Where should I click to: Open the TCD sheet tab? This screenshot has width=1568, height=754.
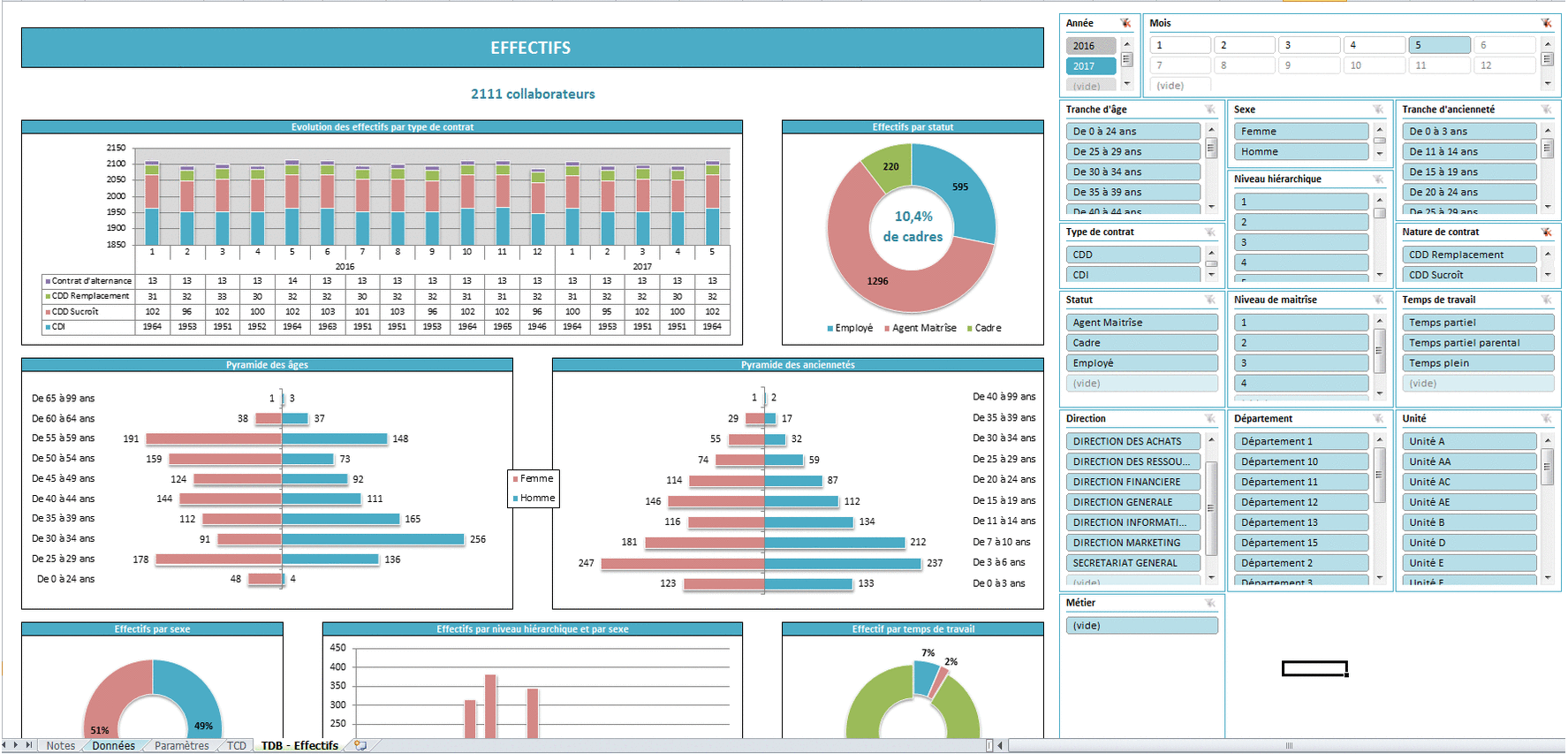click(237, 746)
